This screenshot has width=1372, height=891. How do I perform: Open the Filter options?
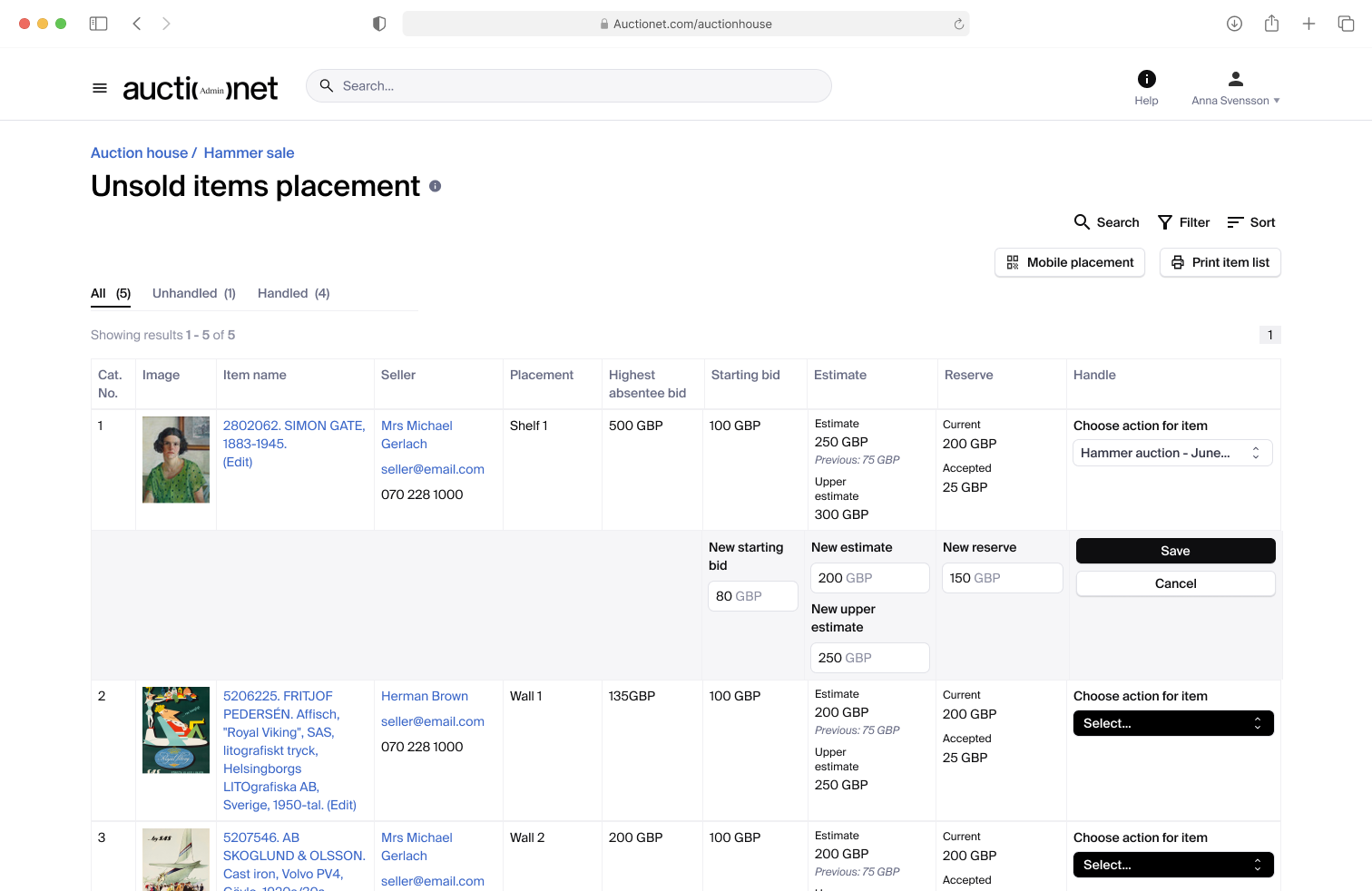[x=1183, y=222]
